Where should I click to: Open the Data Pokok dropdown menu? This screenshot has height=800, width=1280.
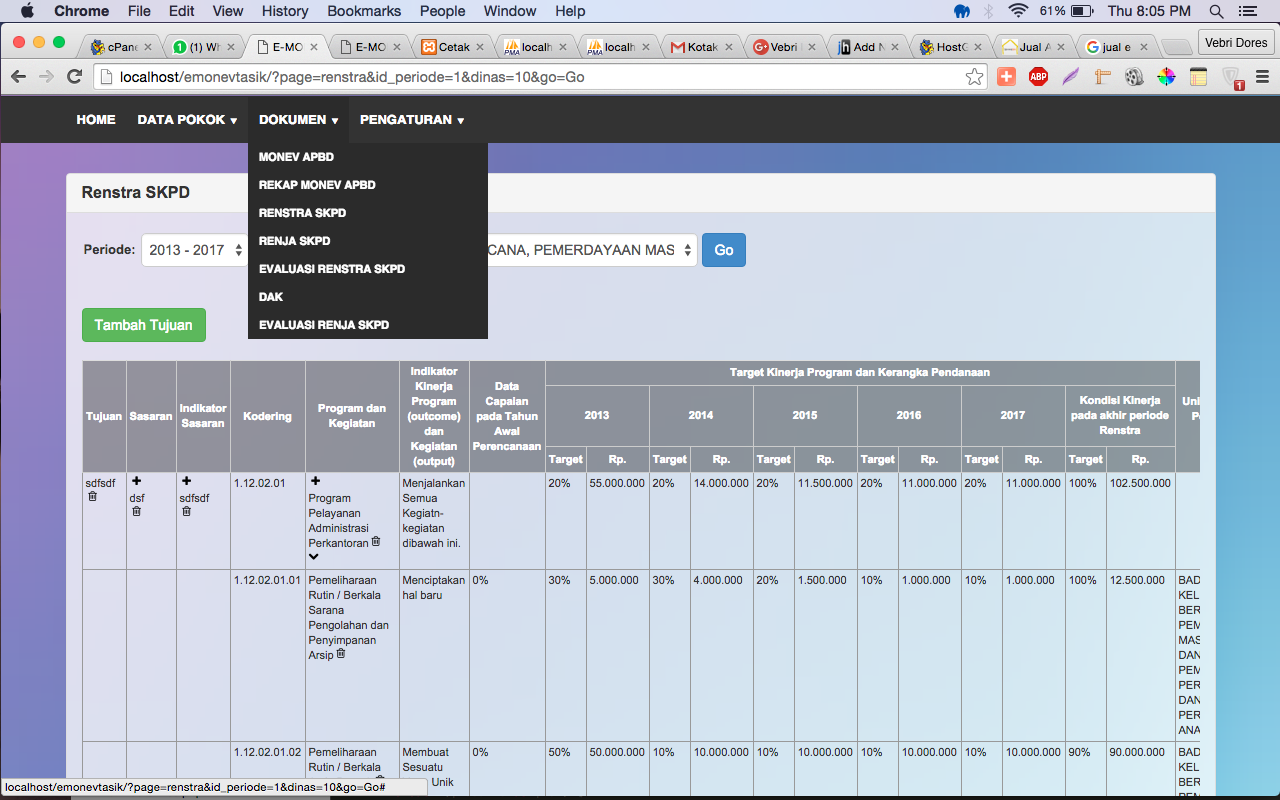pyautogui.click(x=187, y=120)
